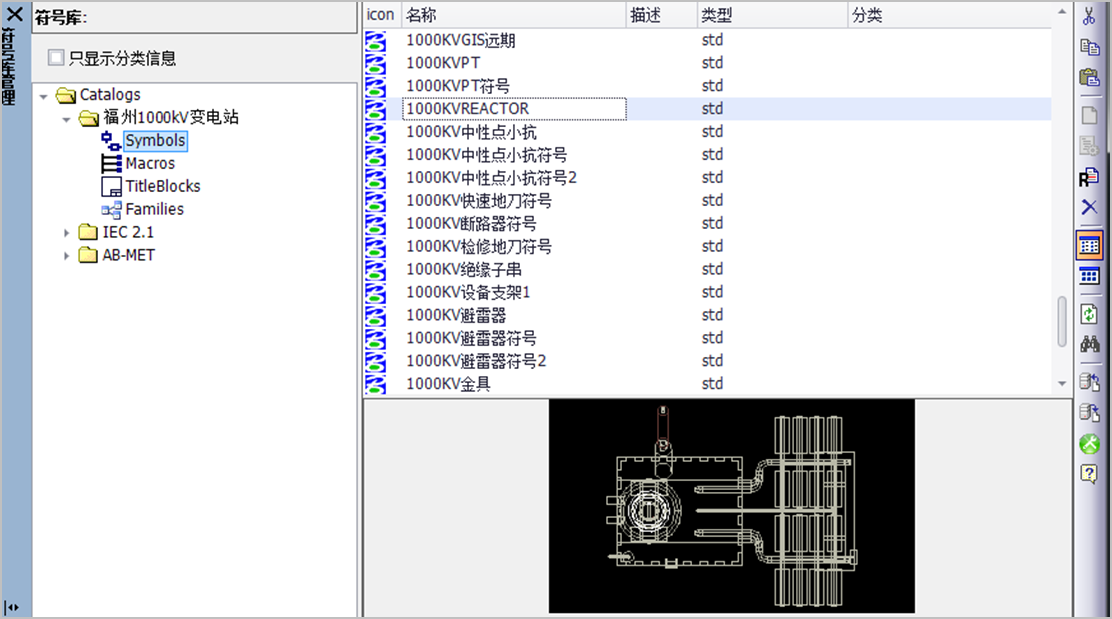Open the yellow help question icon
The image size is (1112, 619).
tap(1089, 474)
